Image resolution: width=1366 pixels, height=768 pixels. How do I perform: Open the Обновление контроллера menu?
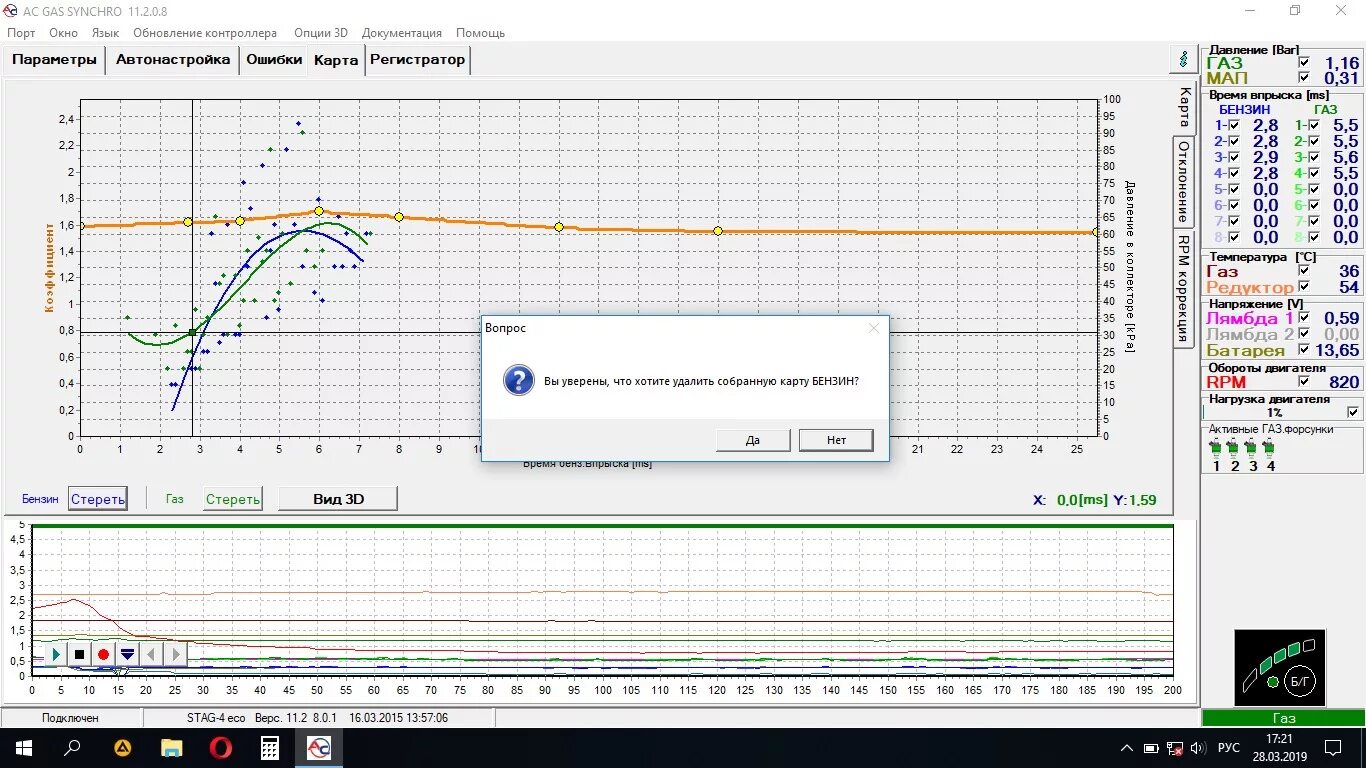click(205, 32)
